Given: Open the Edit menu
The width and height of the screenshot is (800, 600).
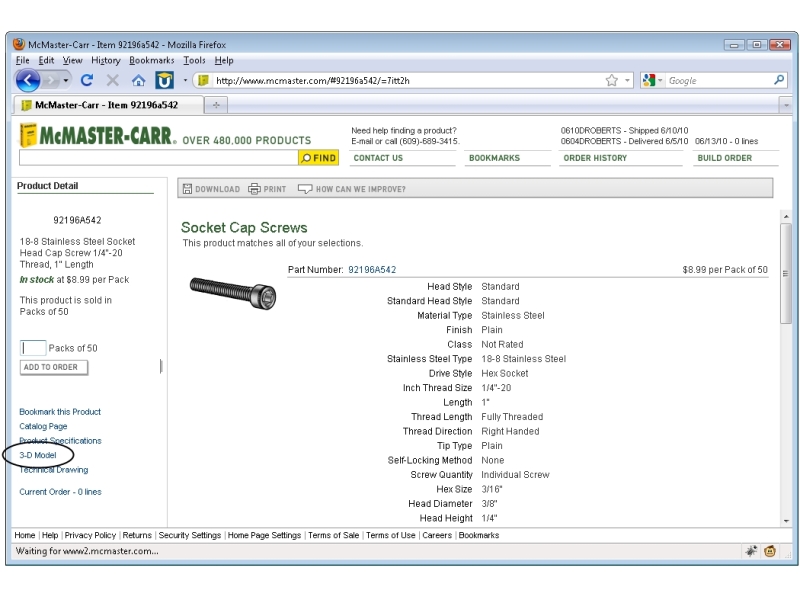Looking at the screenshot, I should tap(46, 60).
